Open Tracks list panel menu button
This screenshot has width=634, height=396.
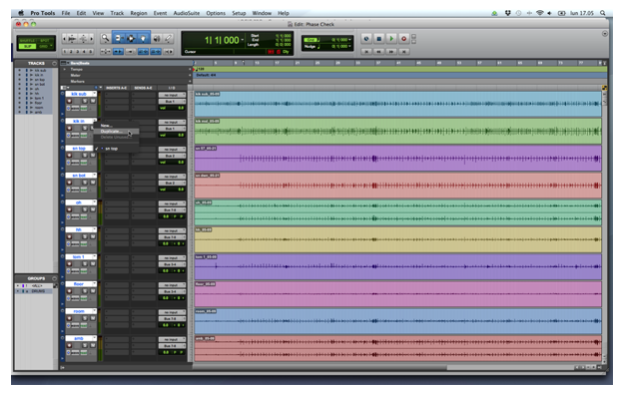point(54,64)
